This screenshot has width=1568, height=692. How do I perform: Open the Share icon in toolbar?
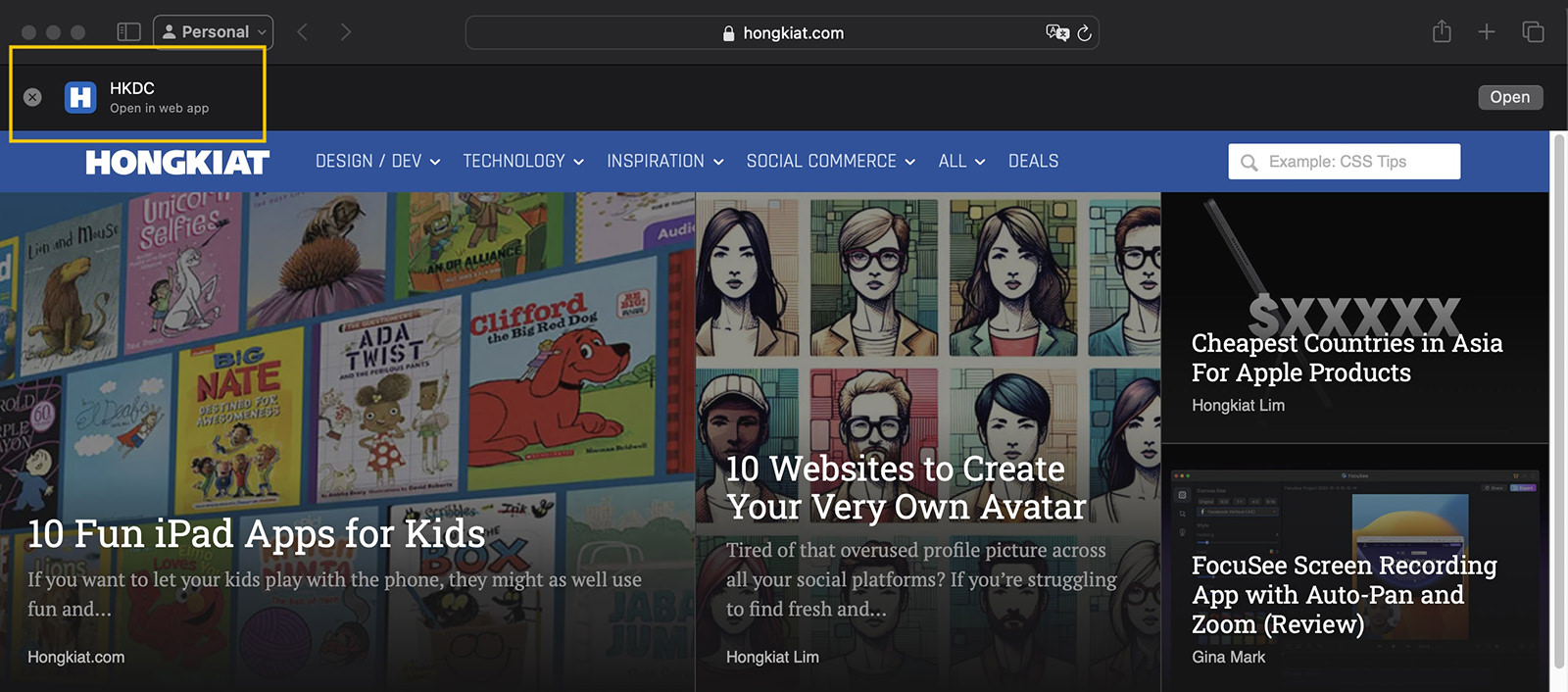click(1442, 31)
